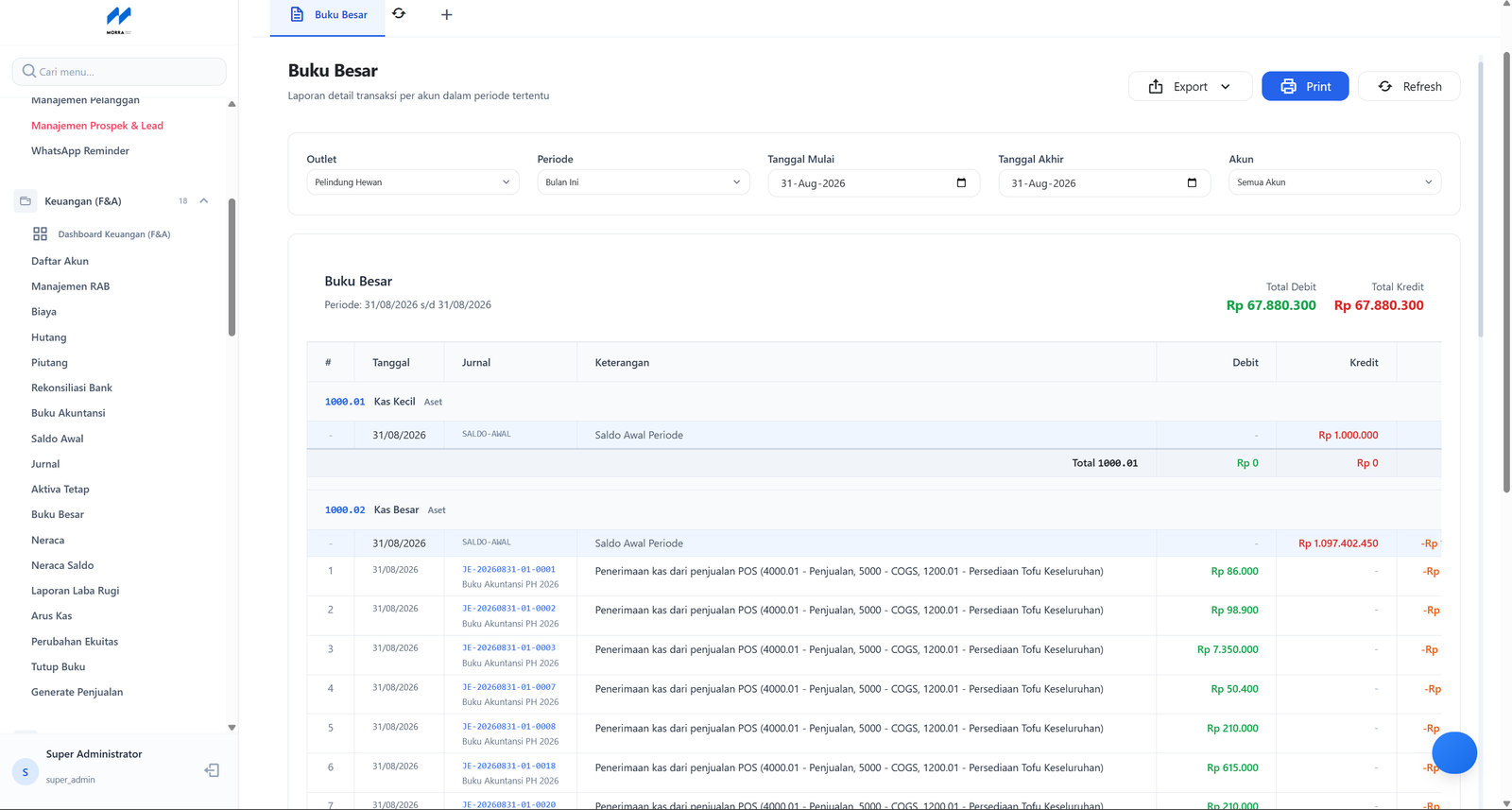
Task: Open journal link JE-20260831-01-0018
Action: (508, 766)
